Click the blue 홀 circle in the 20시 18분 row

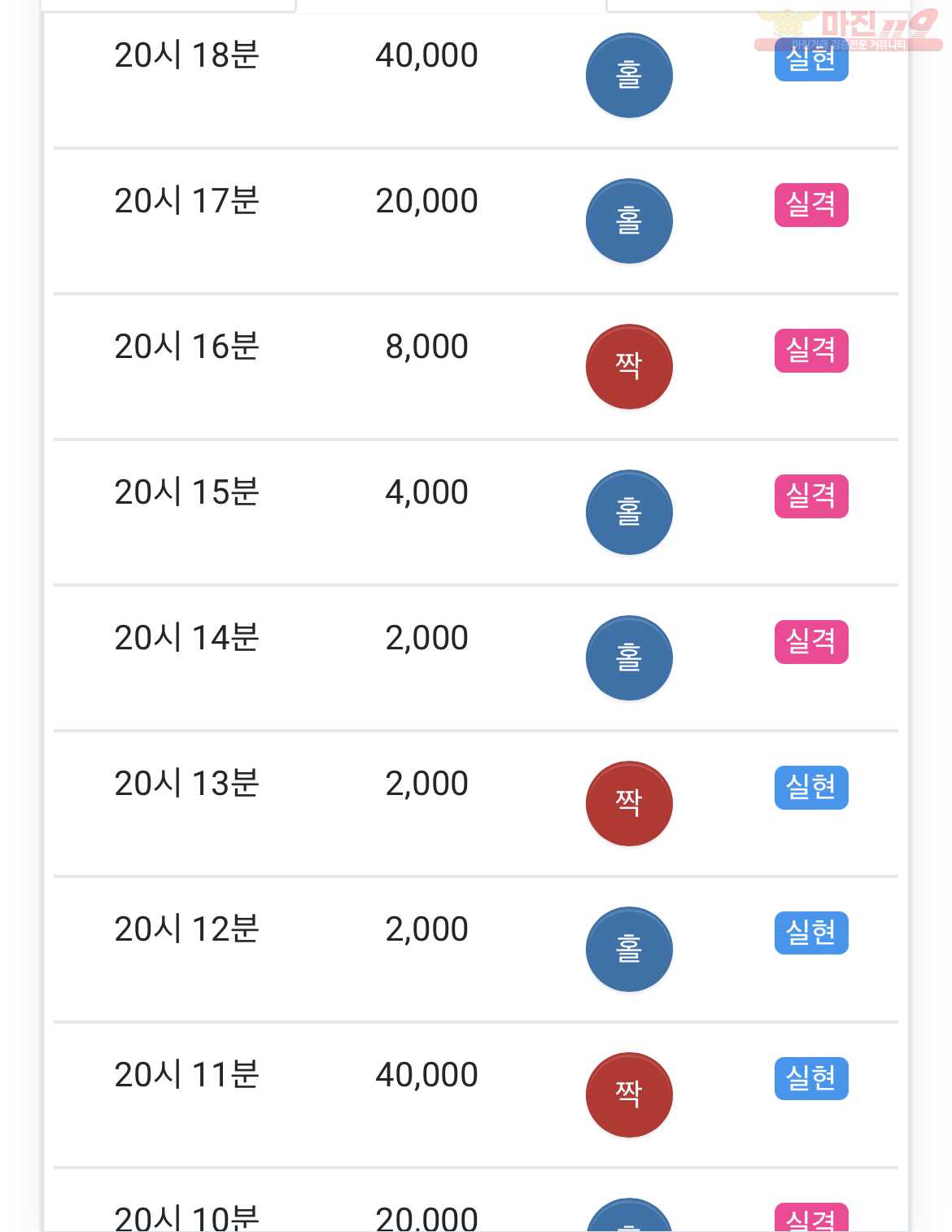[629, 76]
